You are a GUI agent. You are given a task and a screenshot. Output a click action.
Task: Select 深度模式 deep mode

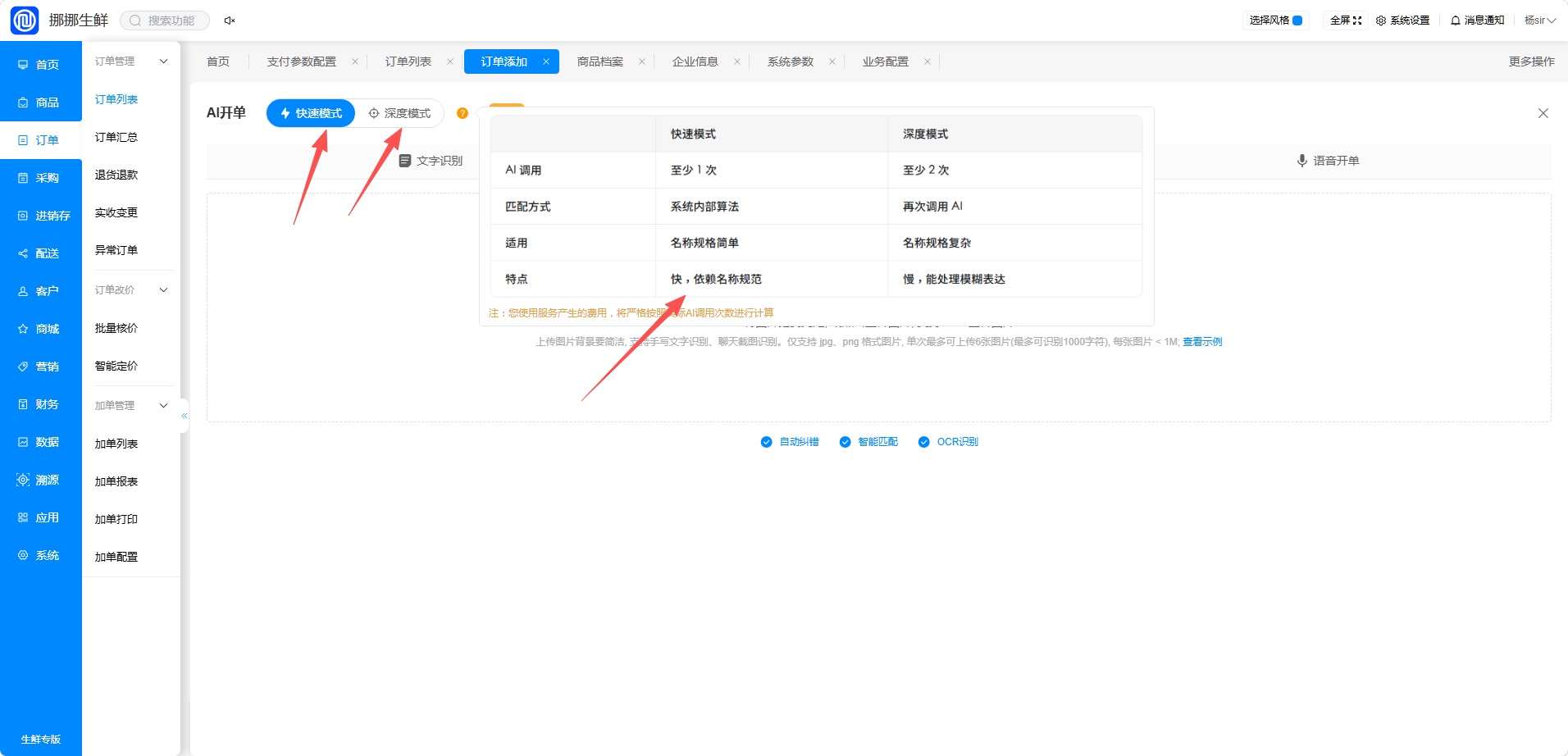(x=399, y=113)
